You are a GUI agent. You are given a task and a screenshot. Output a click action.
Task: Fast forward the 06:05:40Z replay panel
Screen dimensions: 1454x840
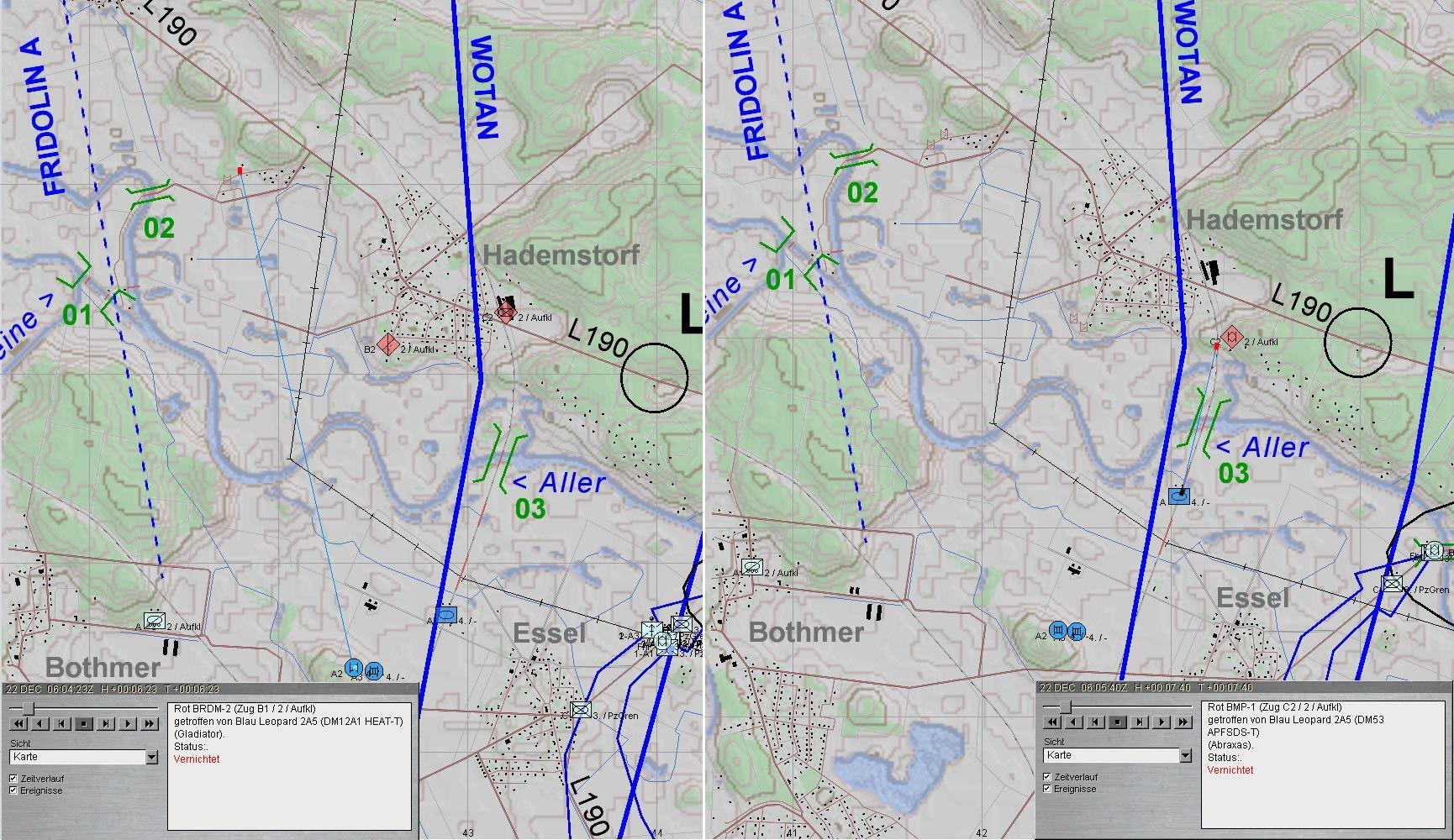point(1183,722)
